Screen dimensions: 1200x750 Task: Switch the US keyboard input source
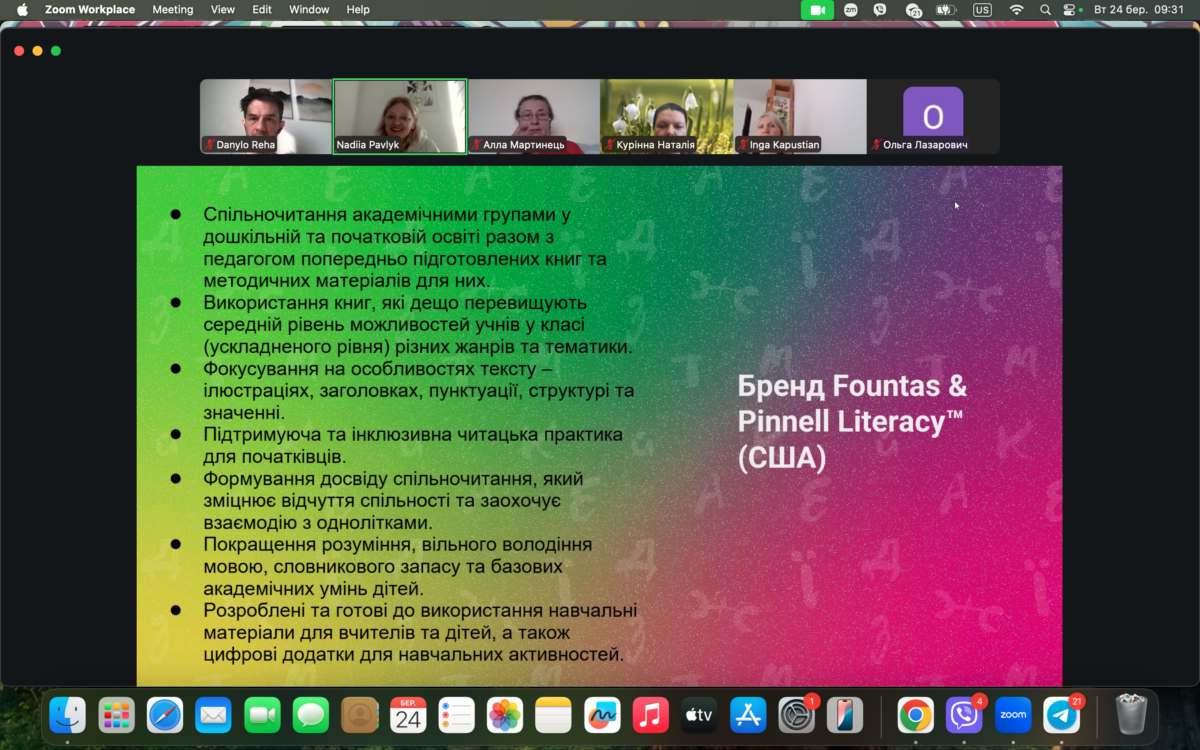tap(982, 10)
